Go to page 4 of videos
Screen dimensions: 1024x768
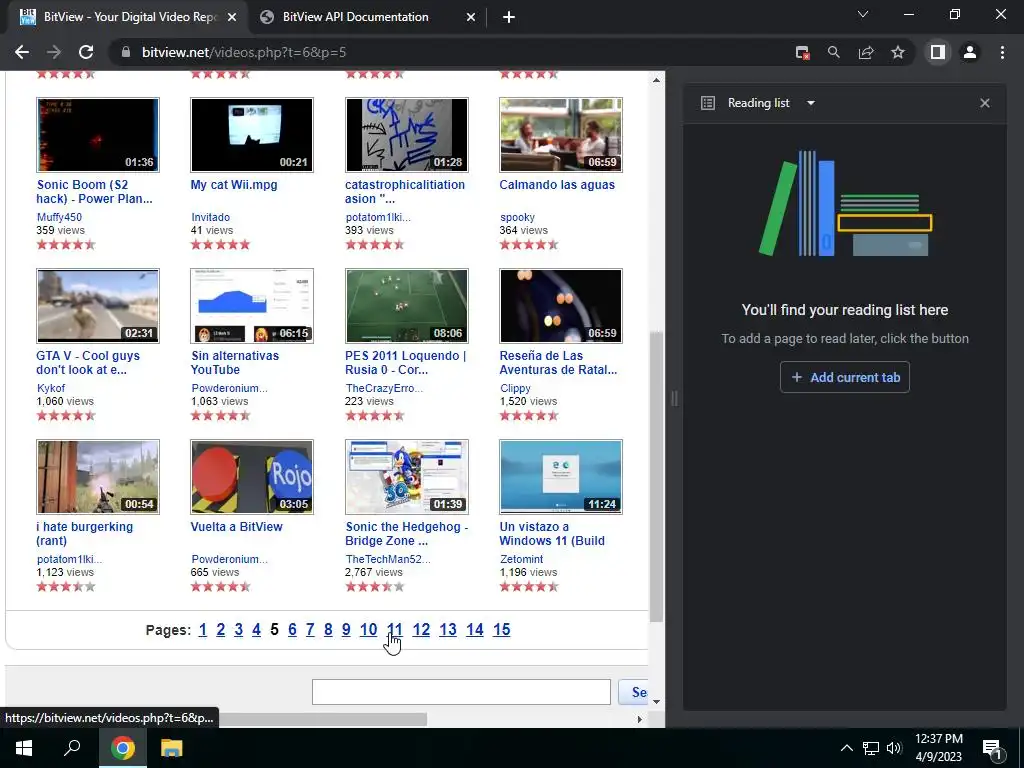point(257,630)
